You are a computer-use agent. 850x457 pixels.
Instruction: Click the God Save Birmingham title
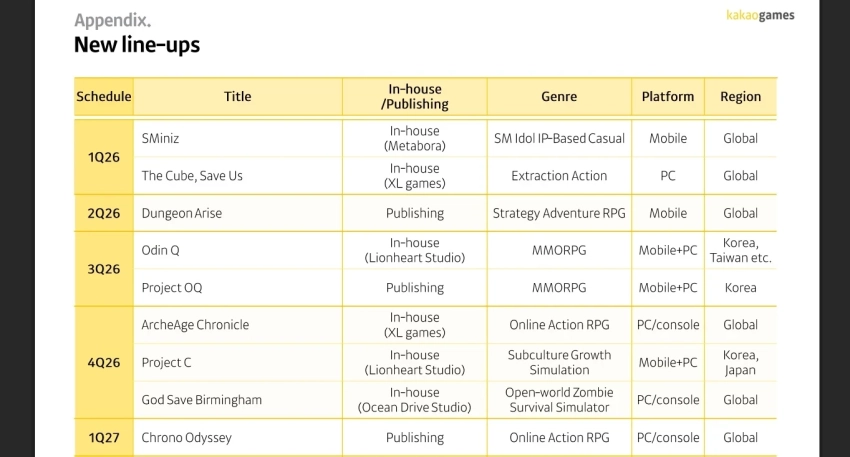click(x=202, y=400)
